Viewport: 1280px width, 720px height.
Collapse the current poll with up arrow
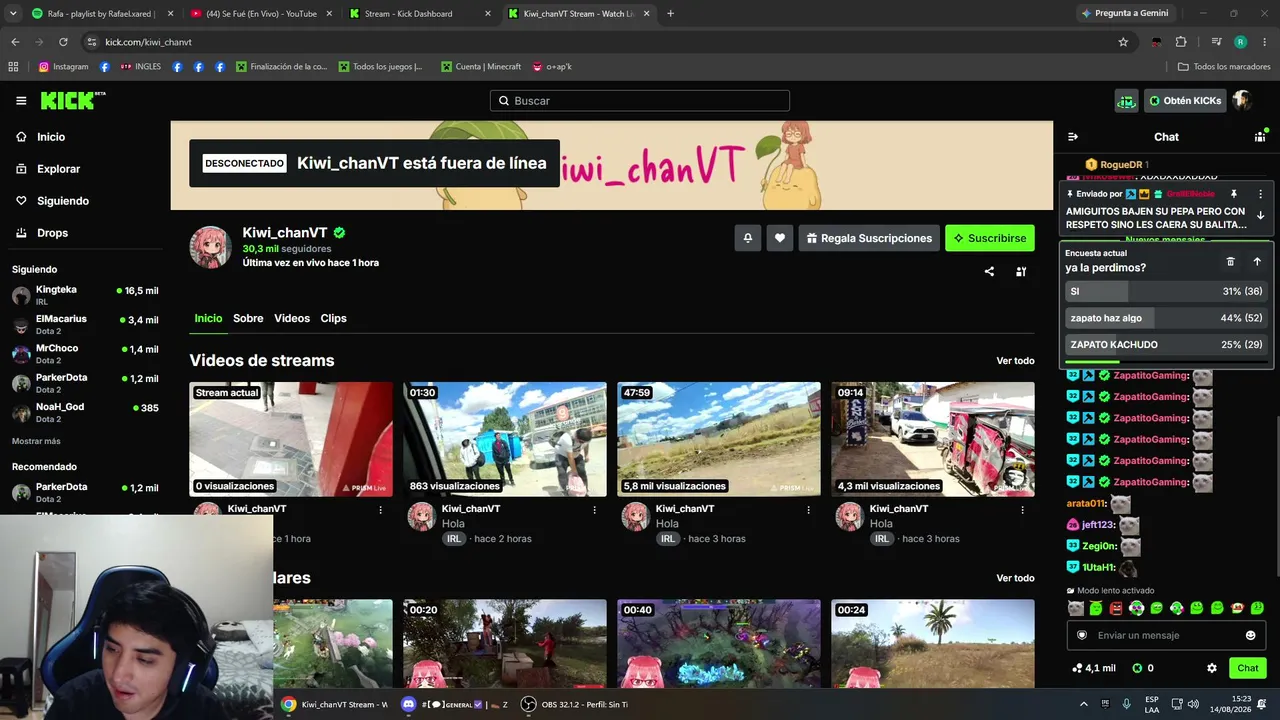click(1257, 261)
